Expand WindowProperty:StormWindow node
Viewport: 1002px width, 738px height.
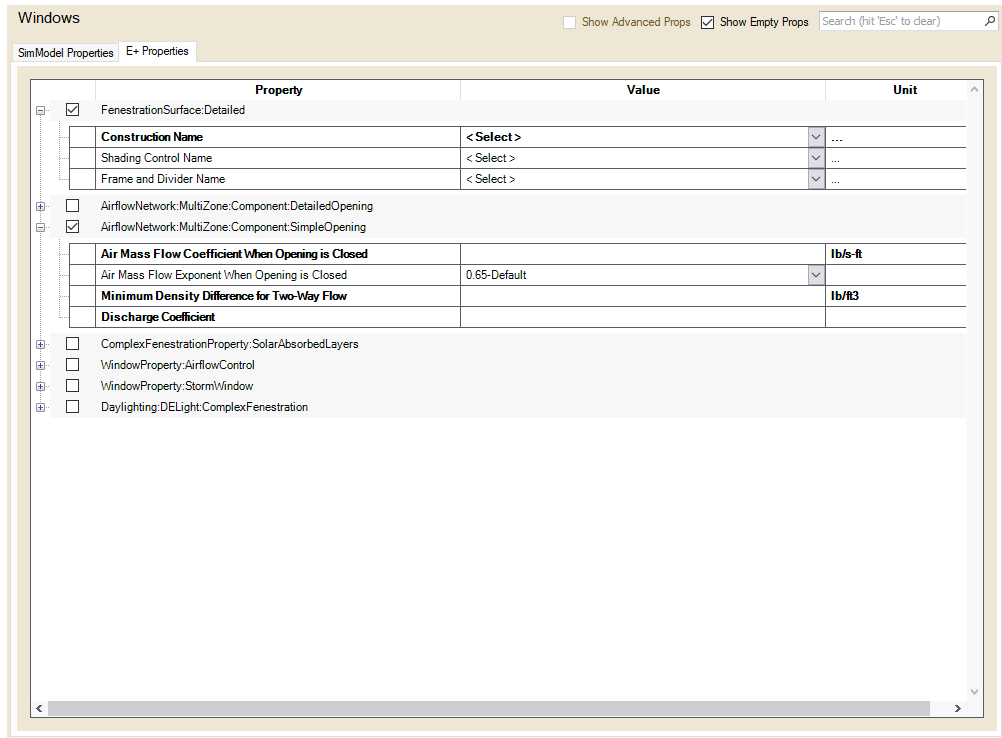tap(40, 387)
